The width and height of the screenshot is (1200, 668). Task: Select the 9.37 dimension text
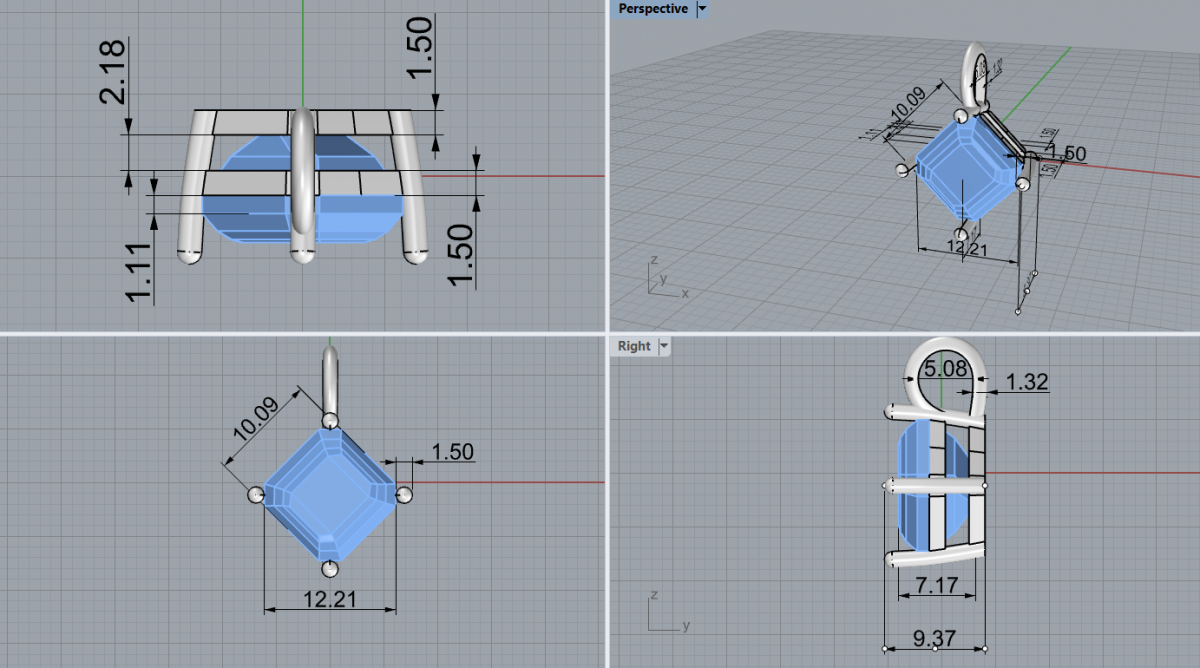click(934, 635)
